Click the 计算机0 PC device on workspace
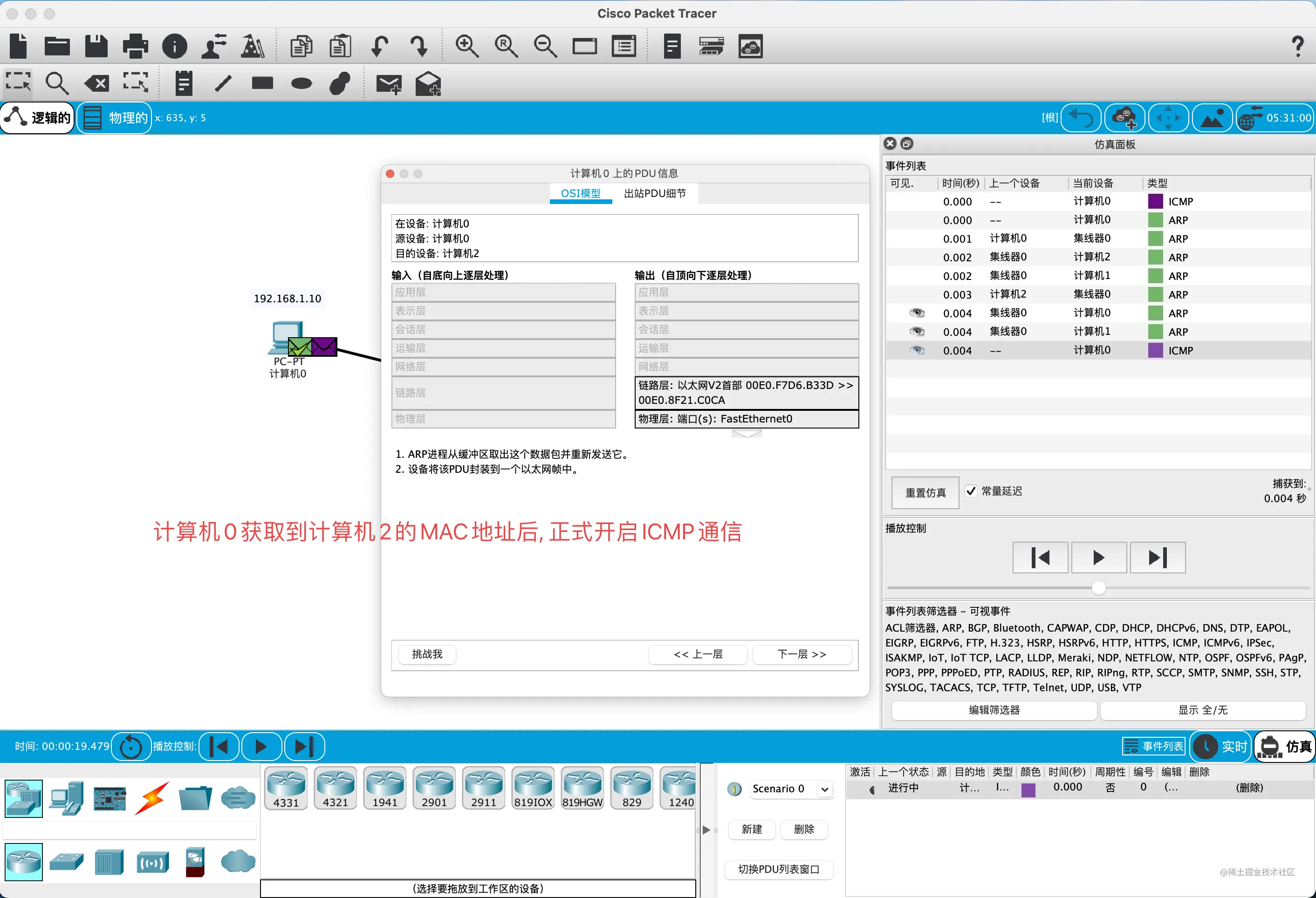1316x898 pixels. click(x=287, y=338)
